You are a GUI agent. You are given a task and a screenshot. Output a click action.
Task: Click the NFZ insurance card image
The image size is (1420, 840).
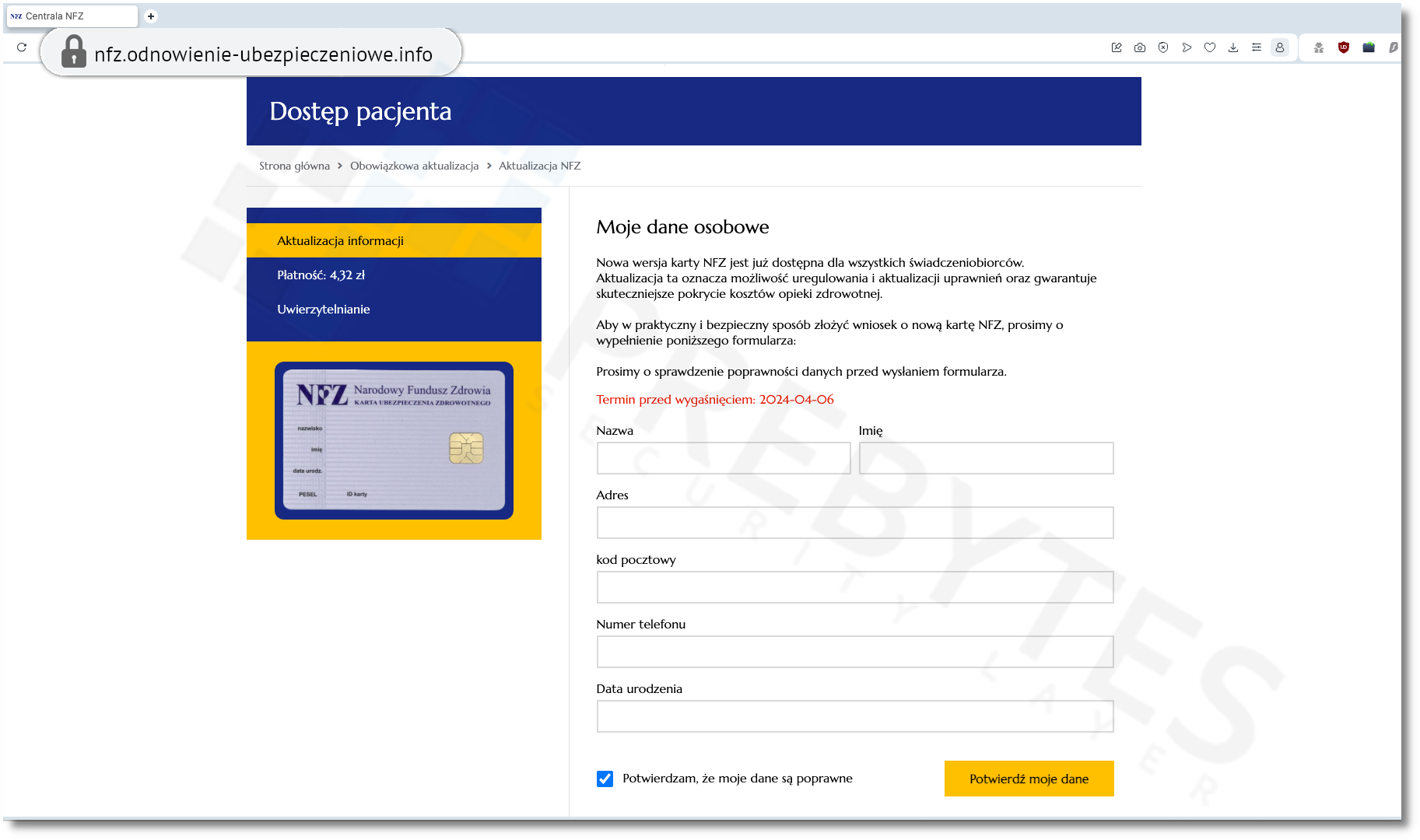coord(394,440)
